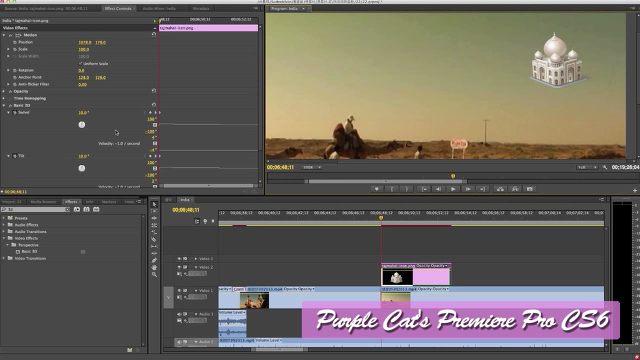Select the Ripple Edit tool

[154, 218]
